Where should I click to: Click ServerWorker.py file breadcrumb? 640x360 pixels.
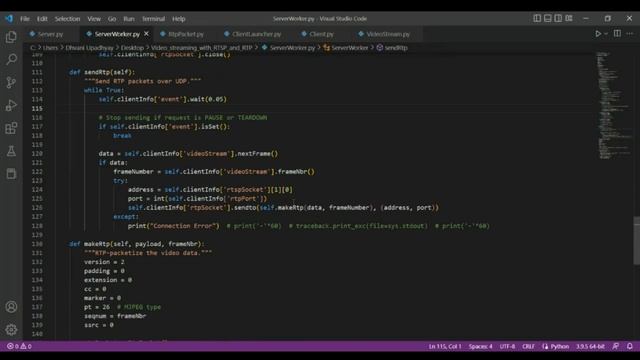tap(292, 48)
